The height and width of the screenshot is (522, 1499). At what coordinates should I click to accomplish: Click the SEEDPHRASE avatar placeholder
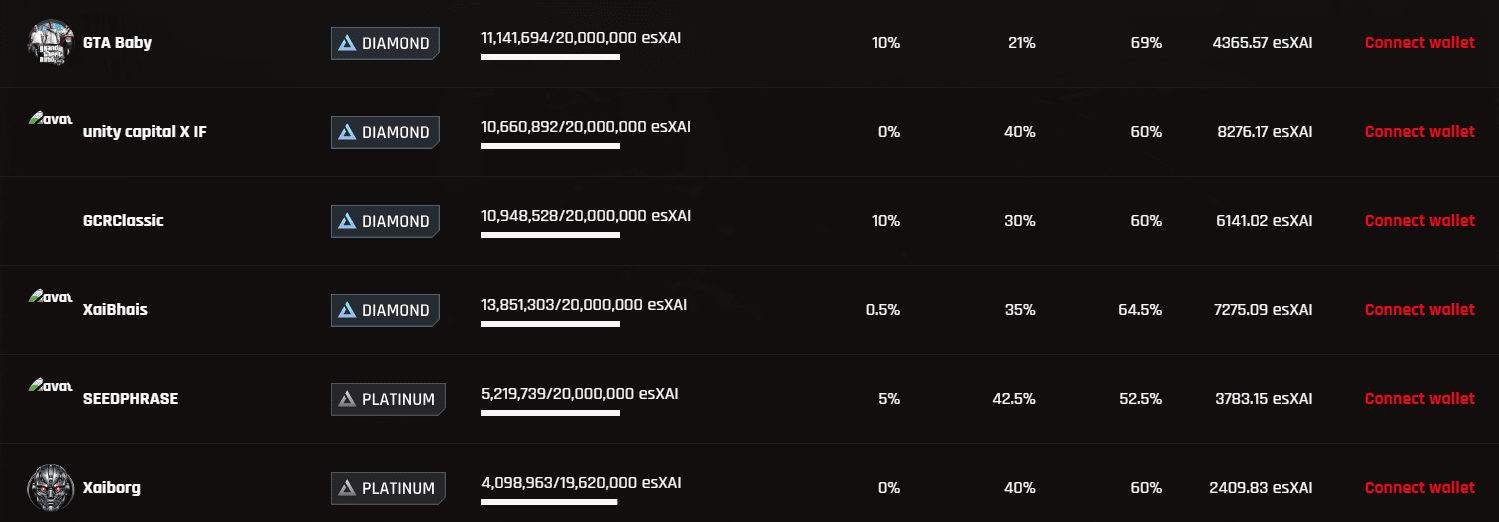(50, 386)
